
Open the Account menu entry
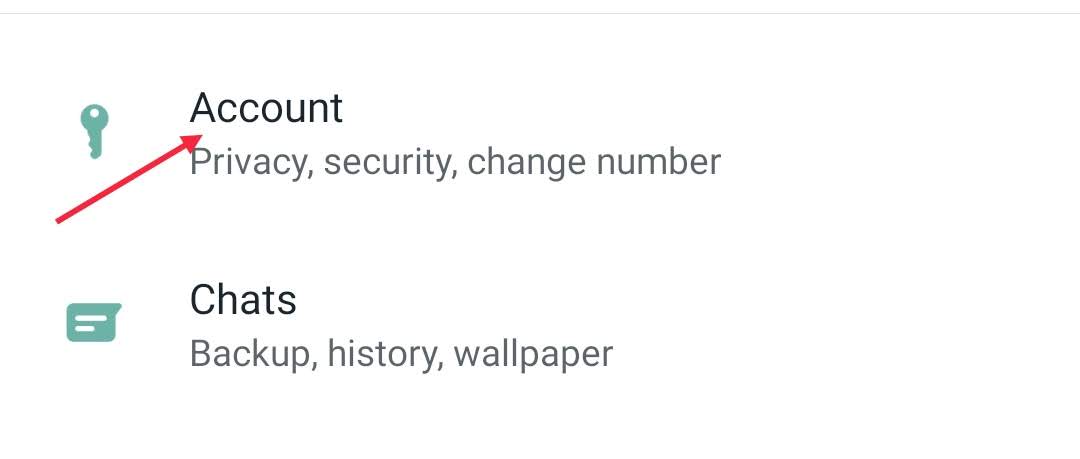click(540, 134)
